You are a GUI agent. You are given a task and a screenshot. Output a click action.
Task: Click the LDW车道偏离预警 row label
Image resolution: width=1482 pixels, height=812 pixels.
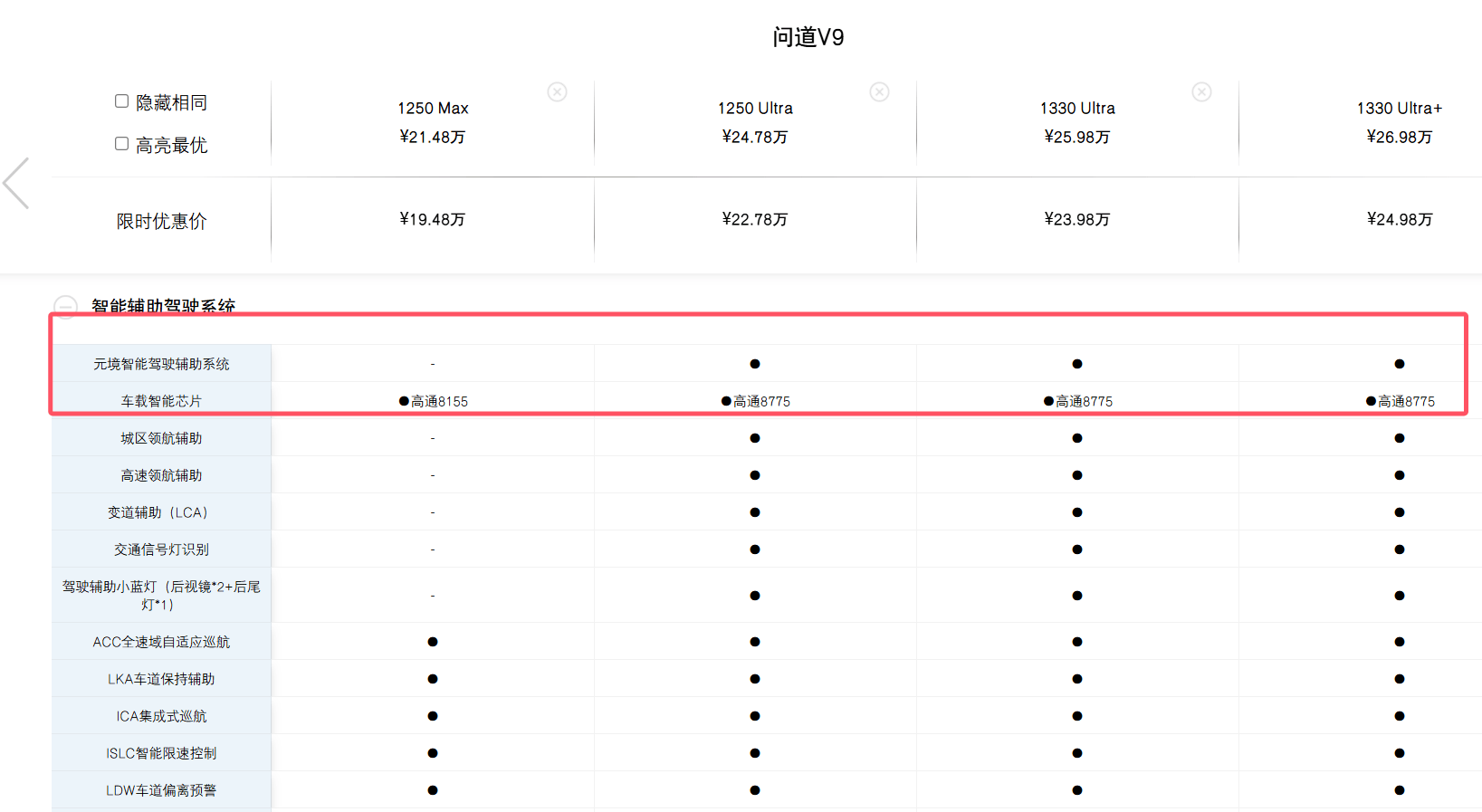point(161,790)
